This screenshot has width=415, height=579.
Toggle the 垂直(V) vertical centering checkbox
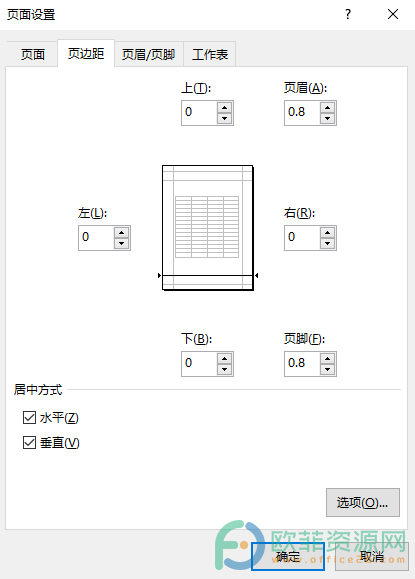click(x=29, y=442)
